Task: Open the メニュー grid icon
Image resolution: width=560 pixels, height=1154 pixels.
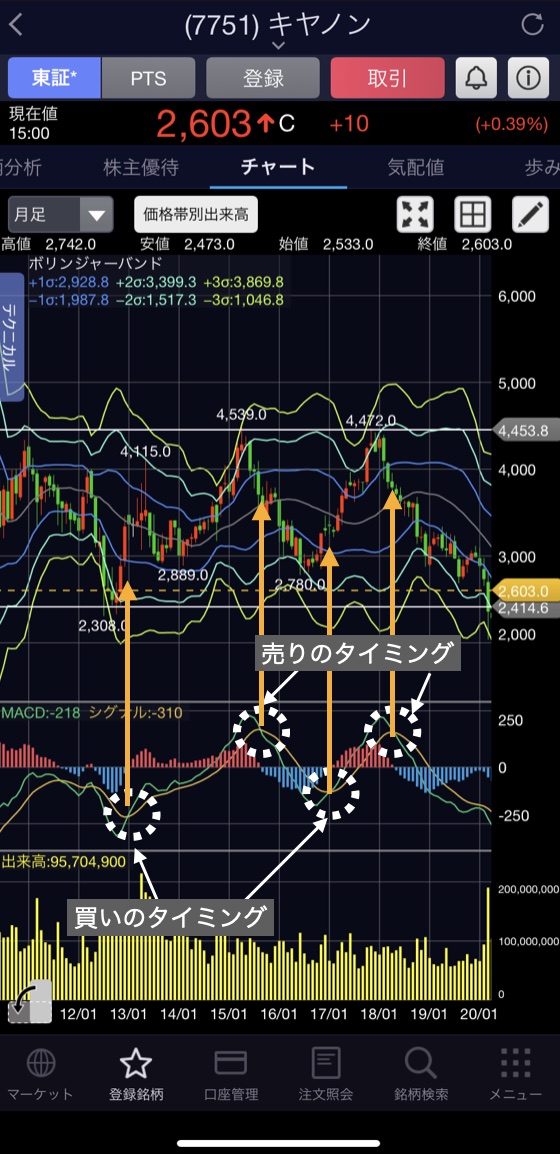Action: click(516, 1075)
